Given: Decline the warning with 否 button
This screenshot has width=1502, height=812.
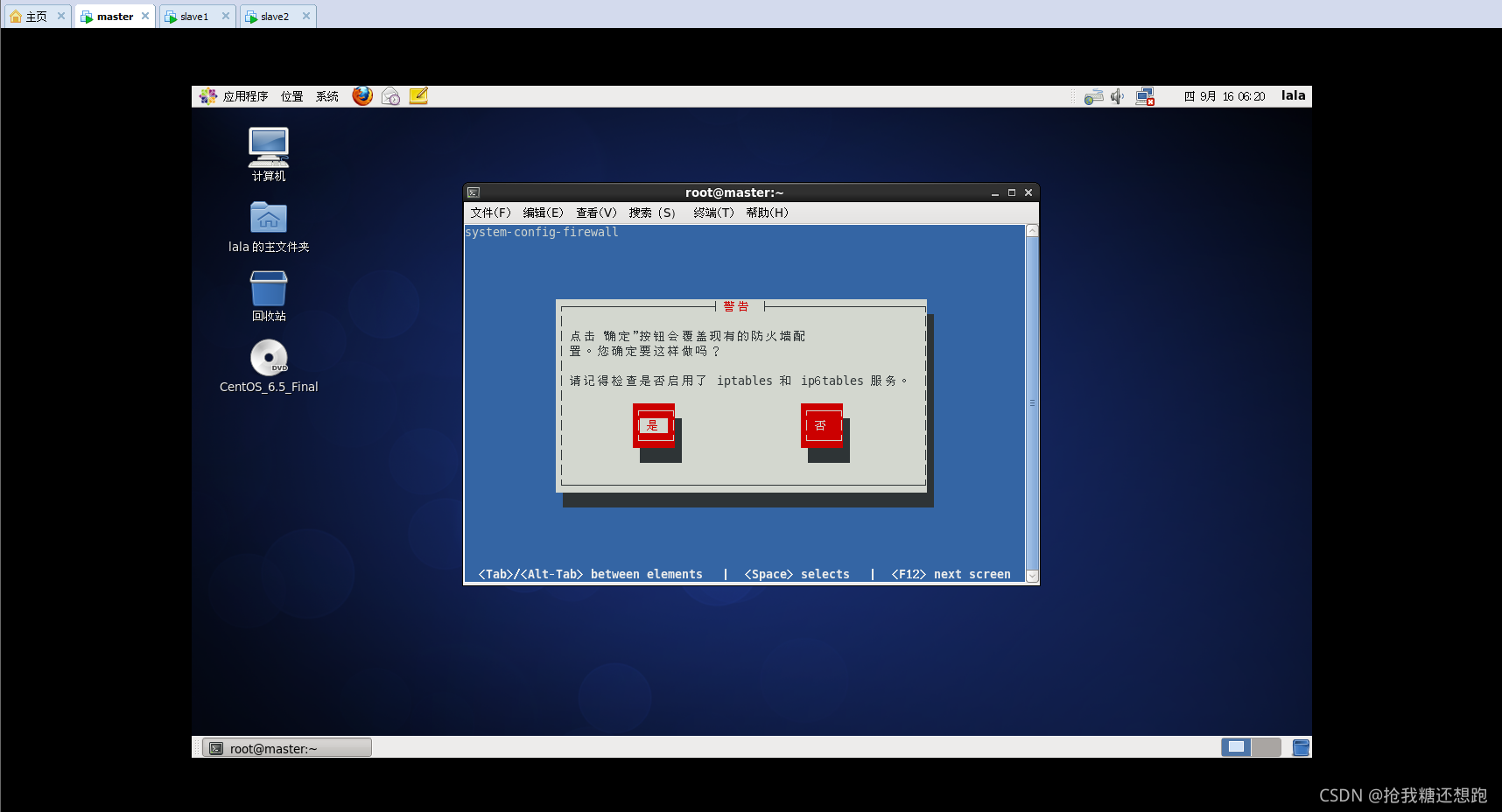Looking at the screenshot, I should (822, 425).
